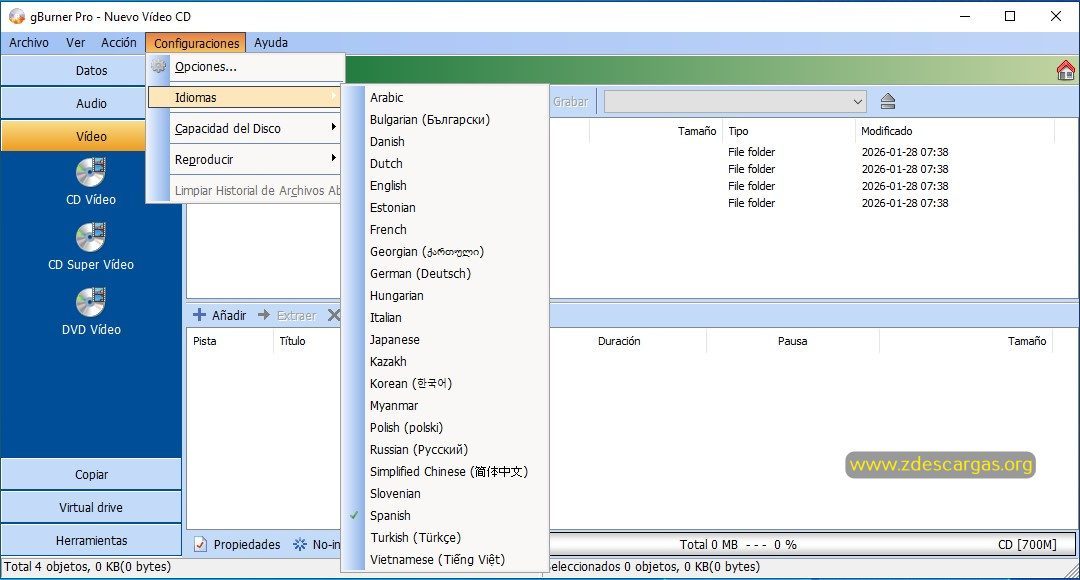The image size is (1080, 580).
Task: Click the Pausa column header
Action: tap(793, 341)
